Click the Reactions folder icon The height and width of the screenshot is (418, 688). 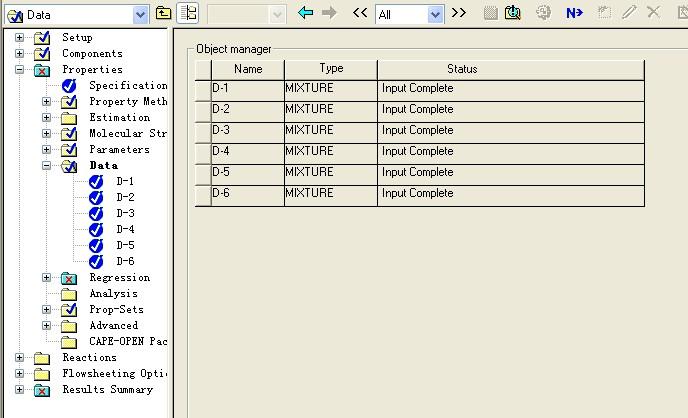click(42, 358)
